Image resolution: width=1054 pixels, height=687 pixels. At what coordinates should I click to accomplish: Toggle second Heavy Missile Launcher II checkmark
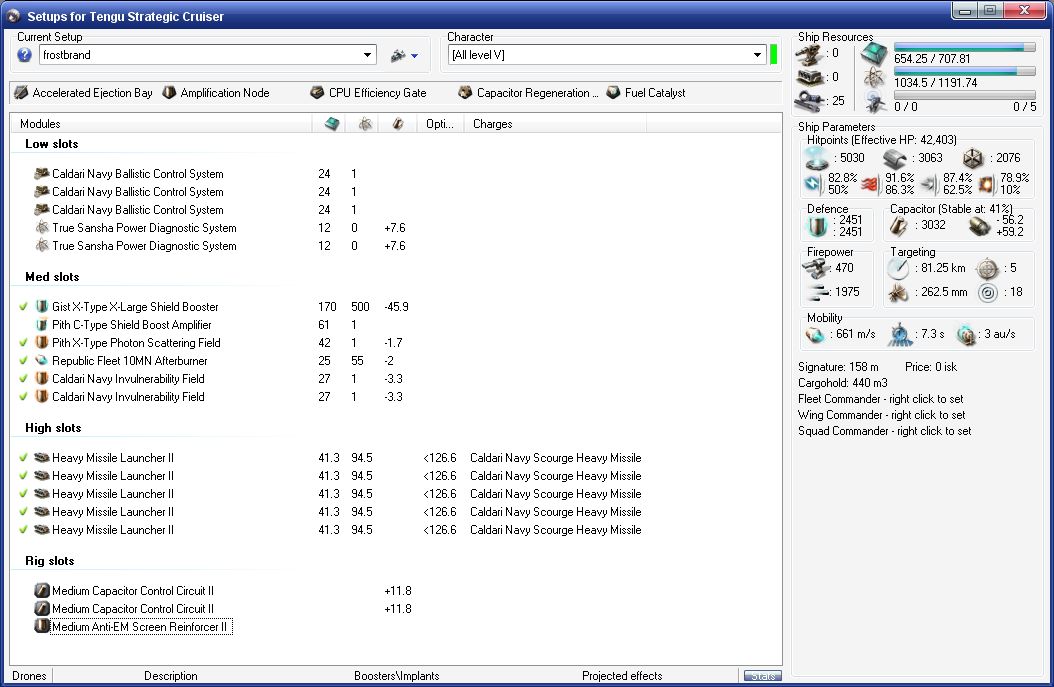point(24,476)
